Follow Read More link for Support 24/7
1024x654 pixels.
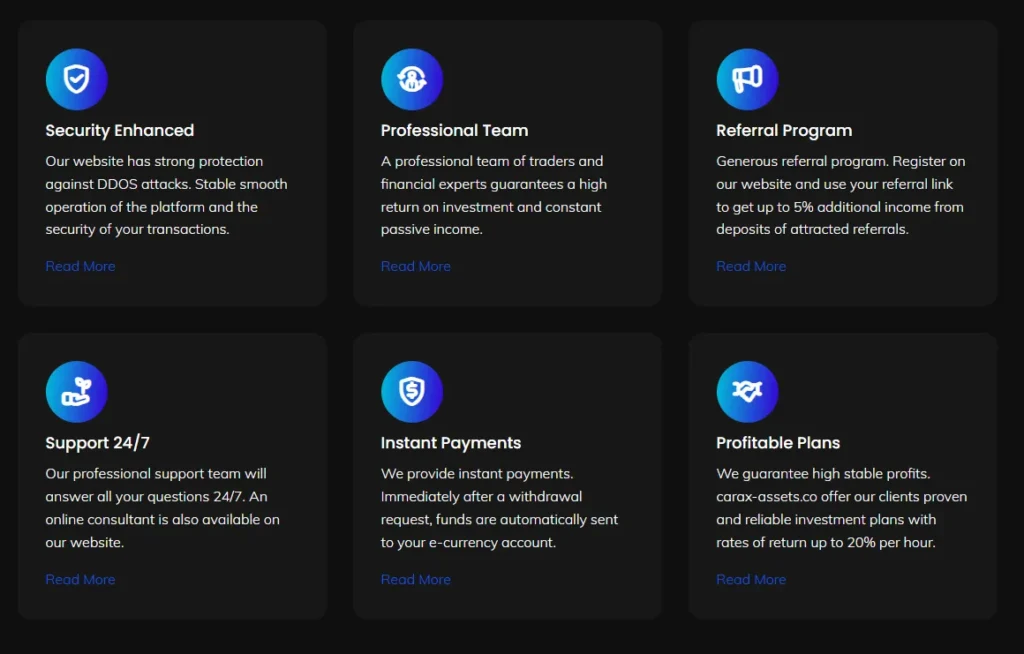tap(80, 579)
